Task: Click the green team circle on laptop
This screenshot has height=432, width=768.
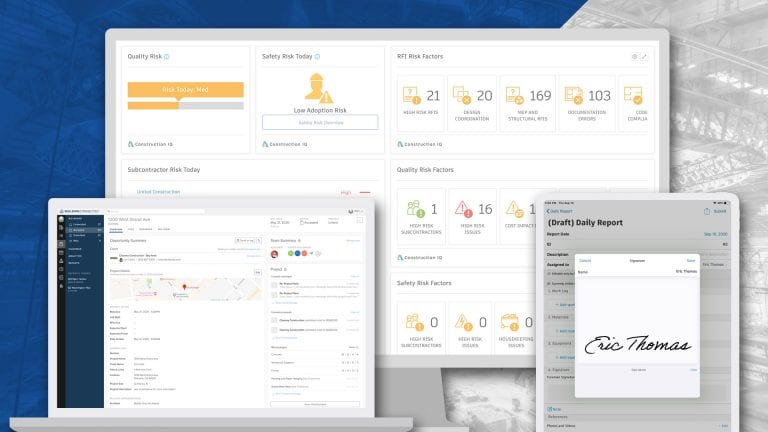Action: click(x=290, y=253)
